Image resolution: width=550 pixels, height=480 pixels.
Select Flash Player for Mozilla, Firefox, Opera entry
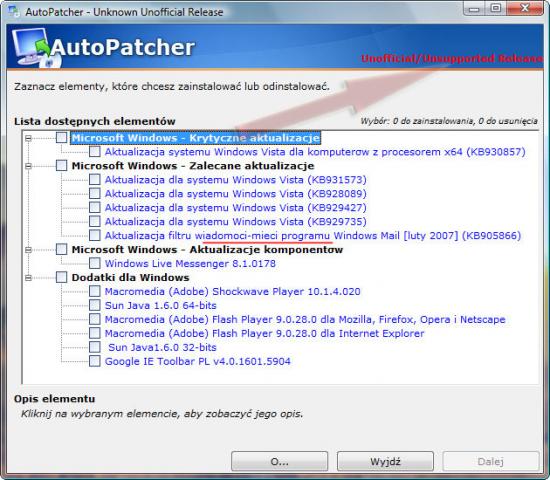(x=305, y=319)
